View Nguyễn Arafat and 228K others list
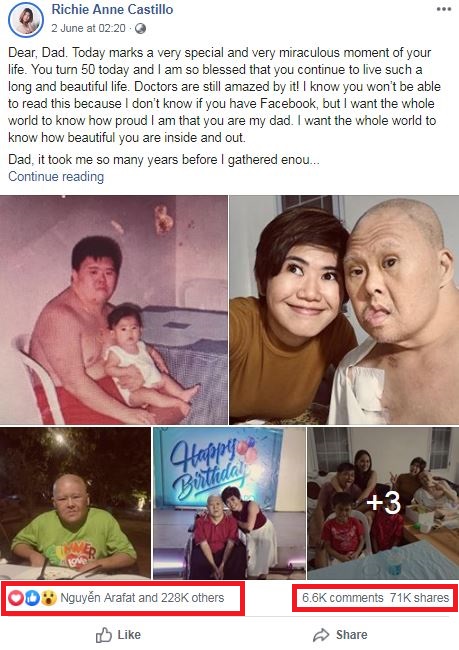 click(142, 598)
